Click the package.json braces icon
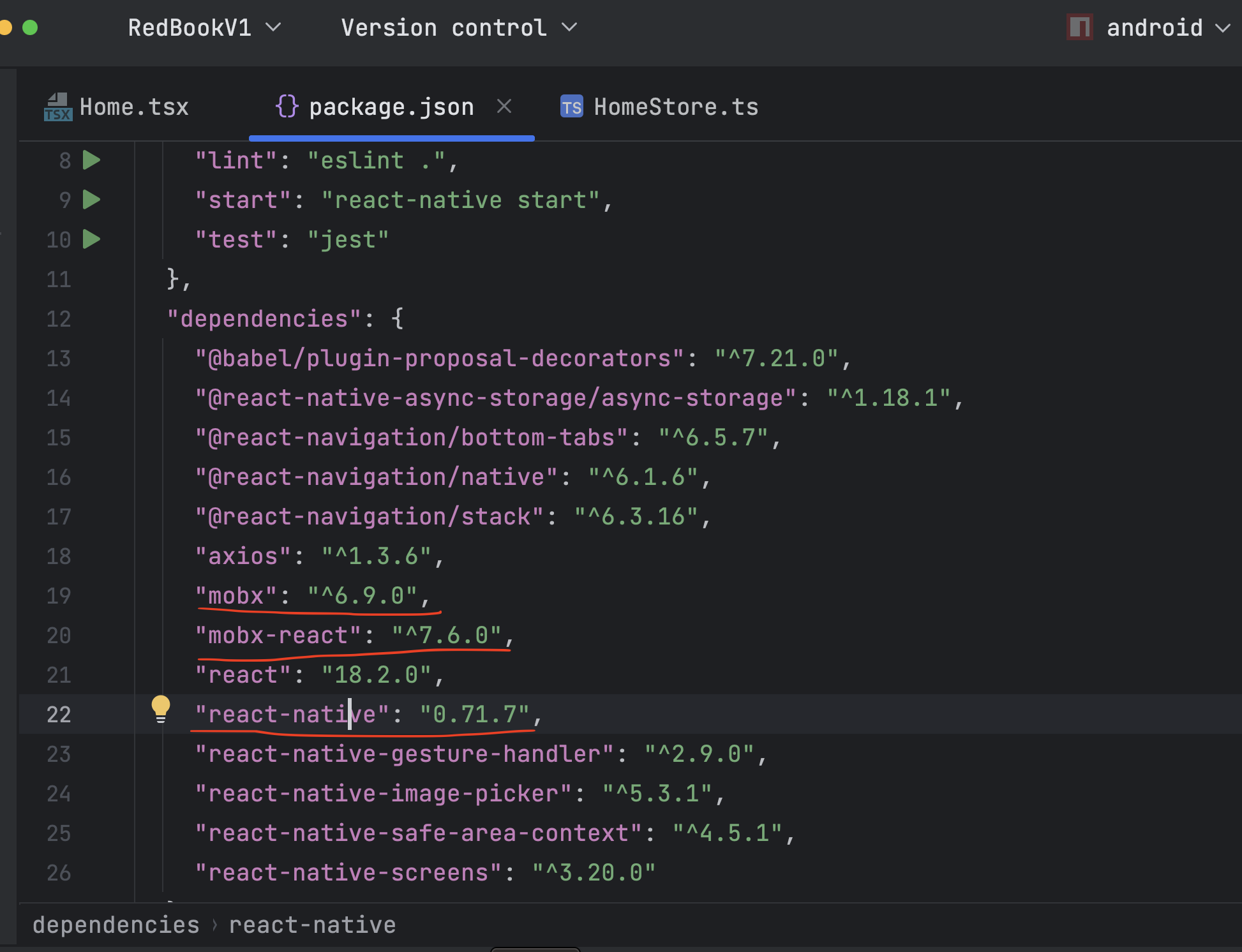Screen dimensions: 1242x952 coord(287,107)
